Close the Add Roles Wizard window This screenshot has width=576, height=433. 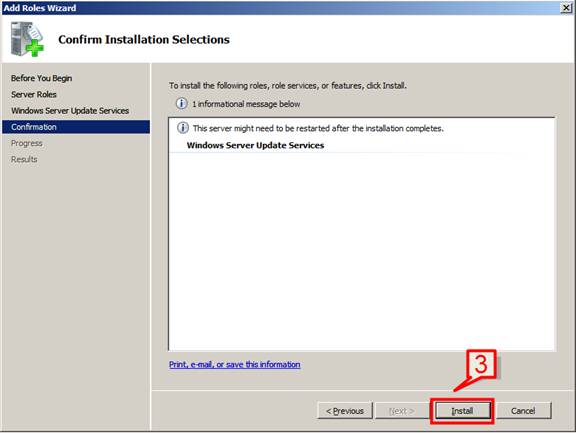(x=566, y=8)
